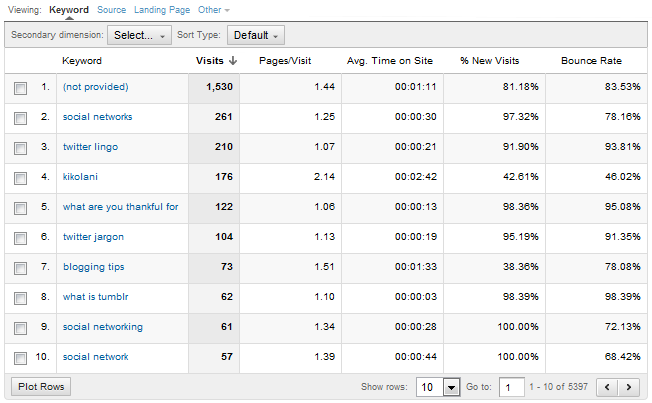The image size is (652, 403).
Task: Sort by the Keyword column header
Action: point(82,61)
